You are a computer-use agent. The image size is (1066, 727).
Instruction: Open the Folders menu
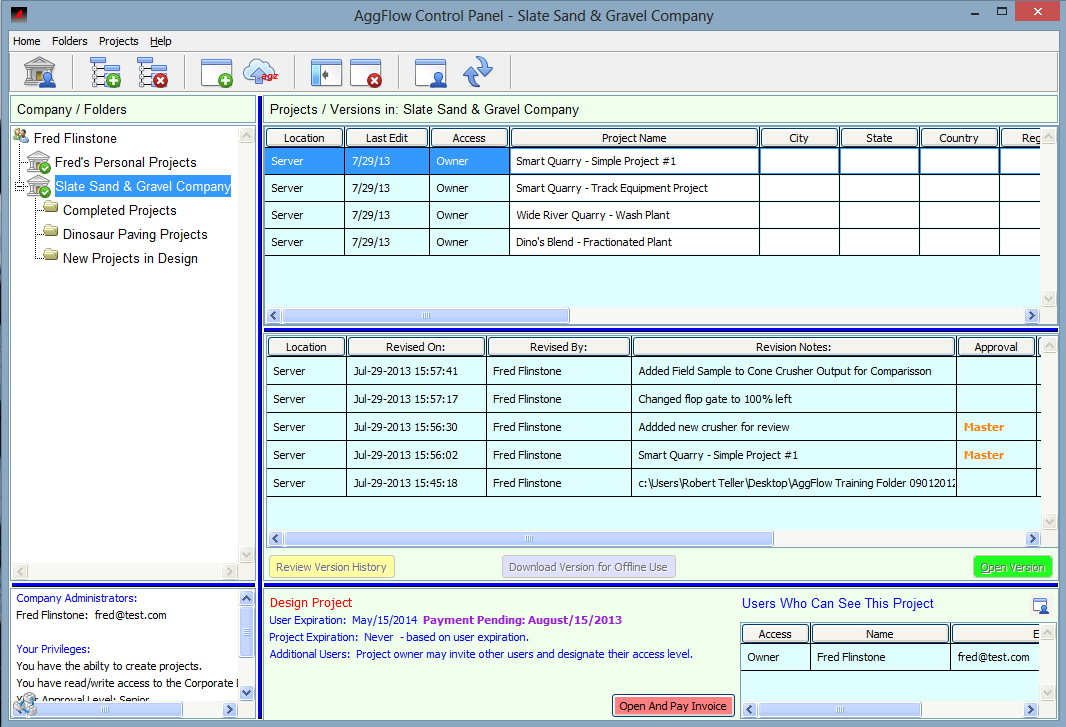(x=69, y=41)
